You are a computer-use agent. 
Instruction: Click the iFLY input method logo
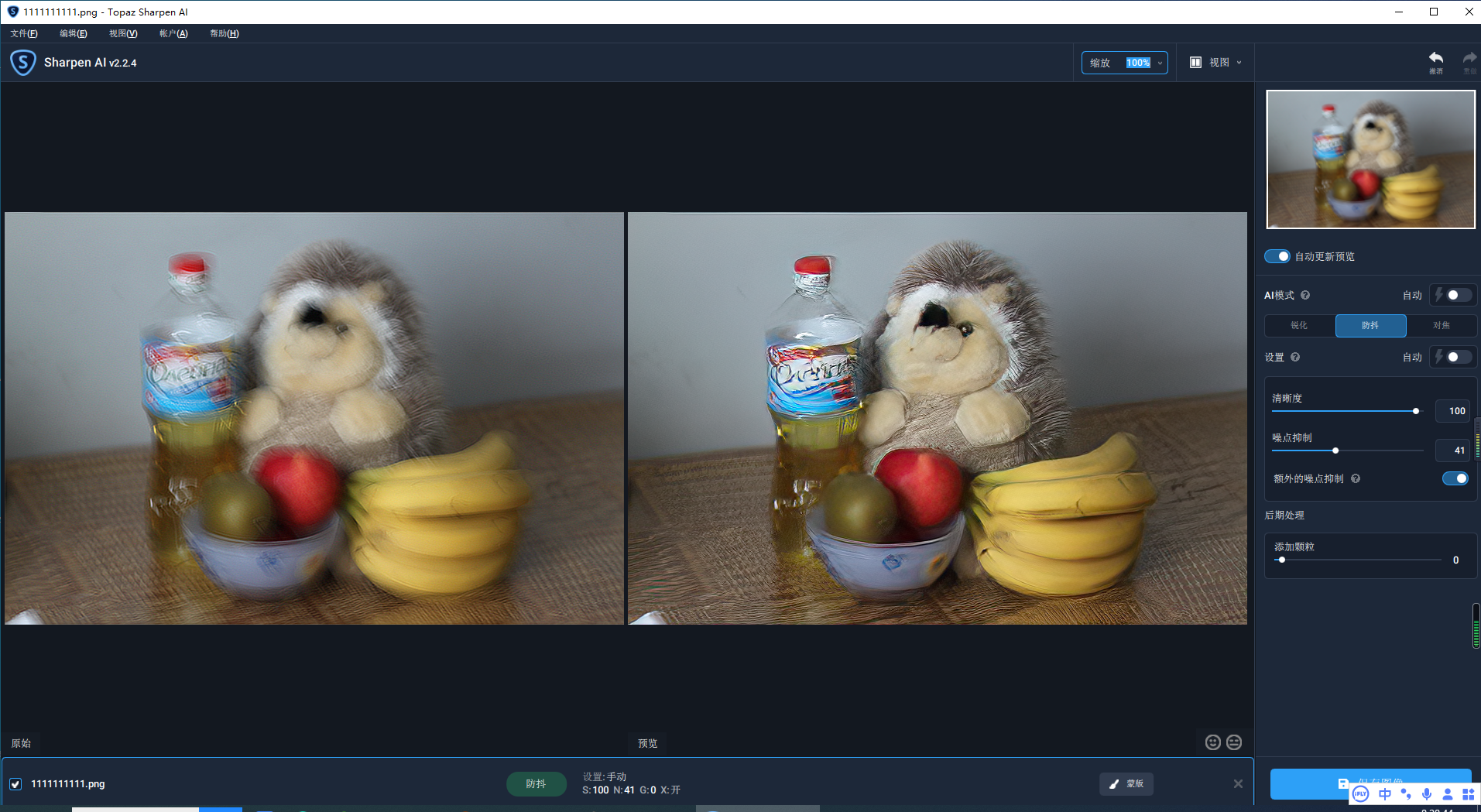click(x=1360, y=794)
